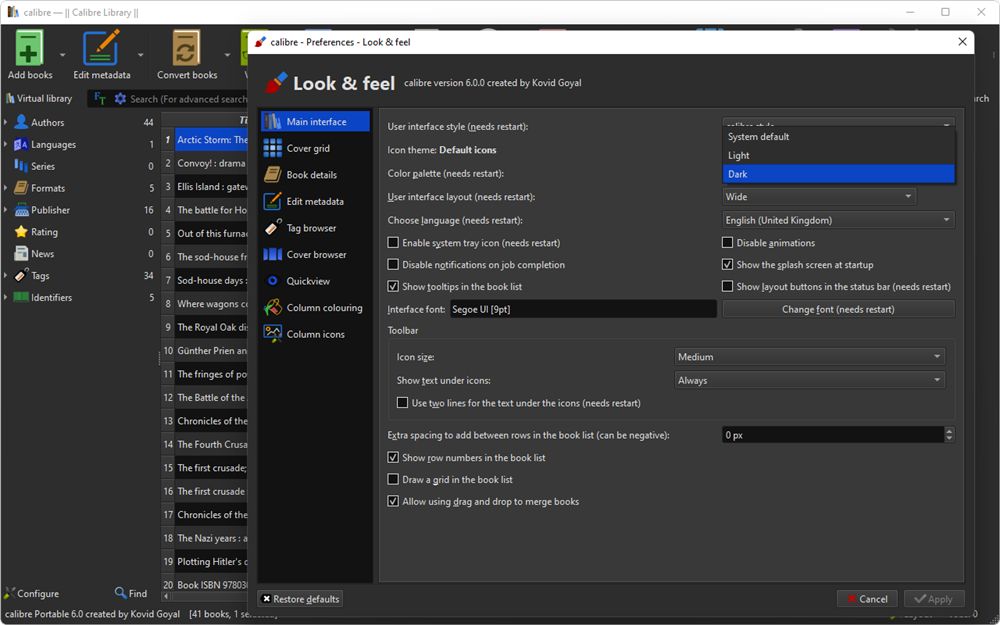Enable Draw a grid in the book list
The height and width of the screenshot is (625, 1000).
pyautogui.click(x=394, y=480)
